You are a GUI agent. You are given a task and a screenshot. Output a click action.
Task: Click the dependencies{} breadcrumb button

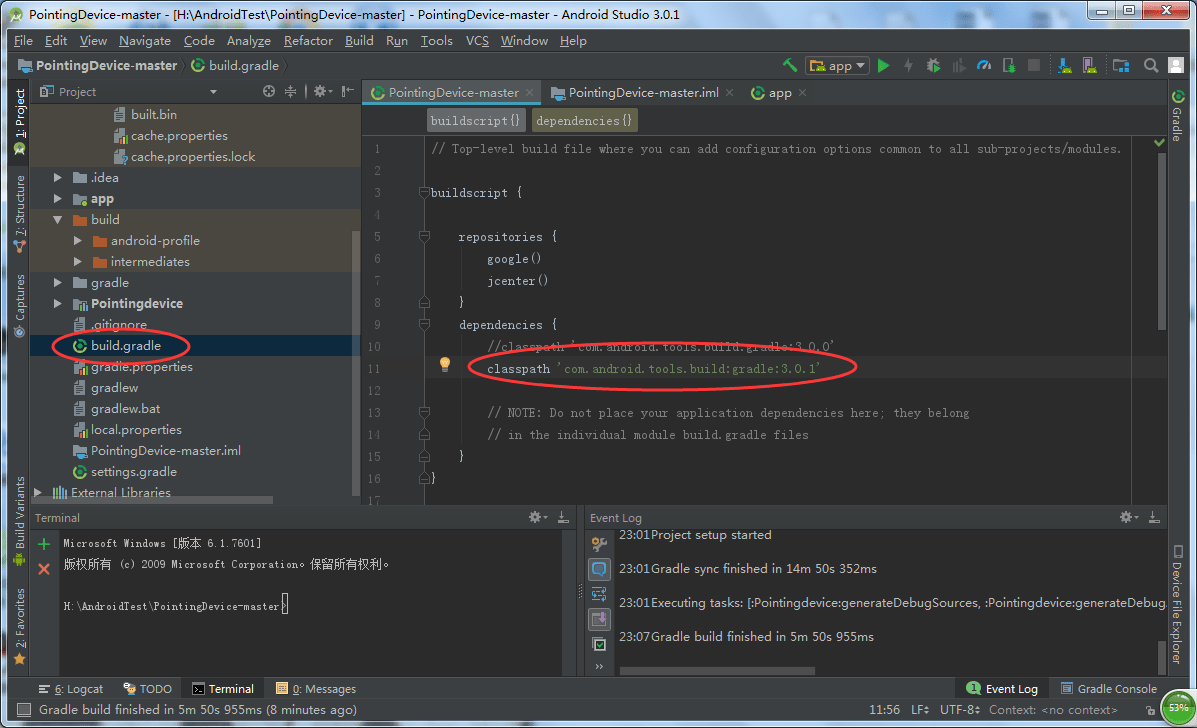[583, 120]
